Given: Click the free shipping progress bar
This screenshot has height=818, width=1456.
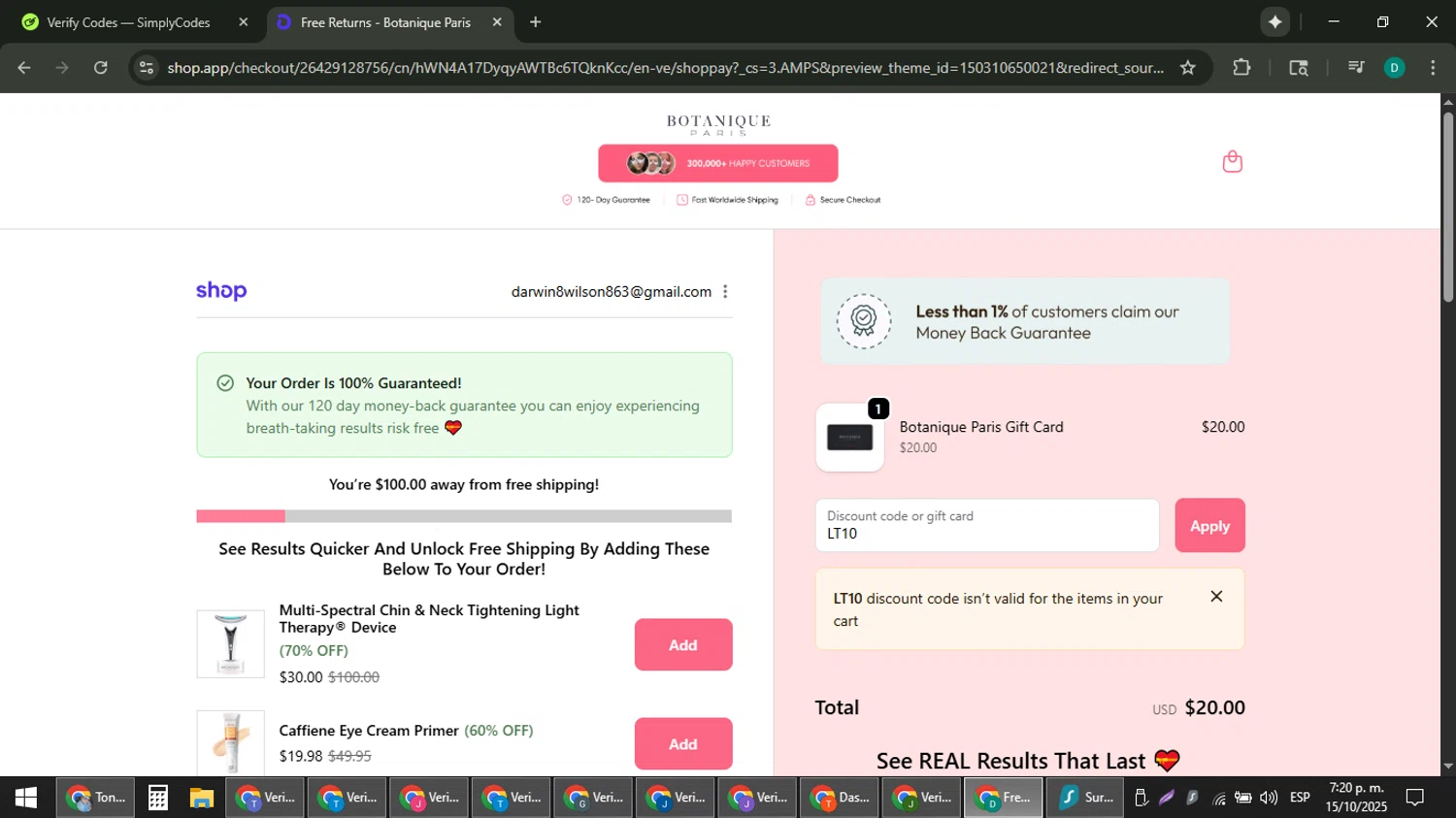Looking at the screenshot, I should coord(464,516).
